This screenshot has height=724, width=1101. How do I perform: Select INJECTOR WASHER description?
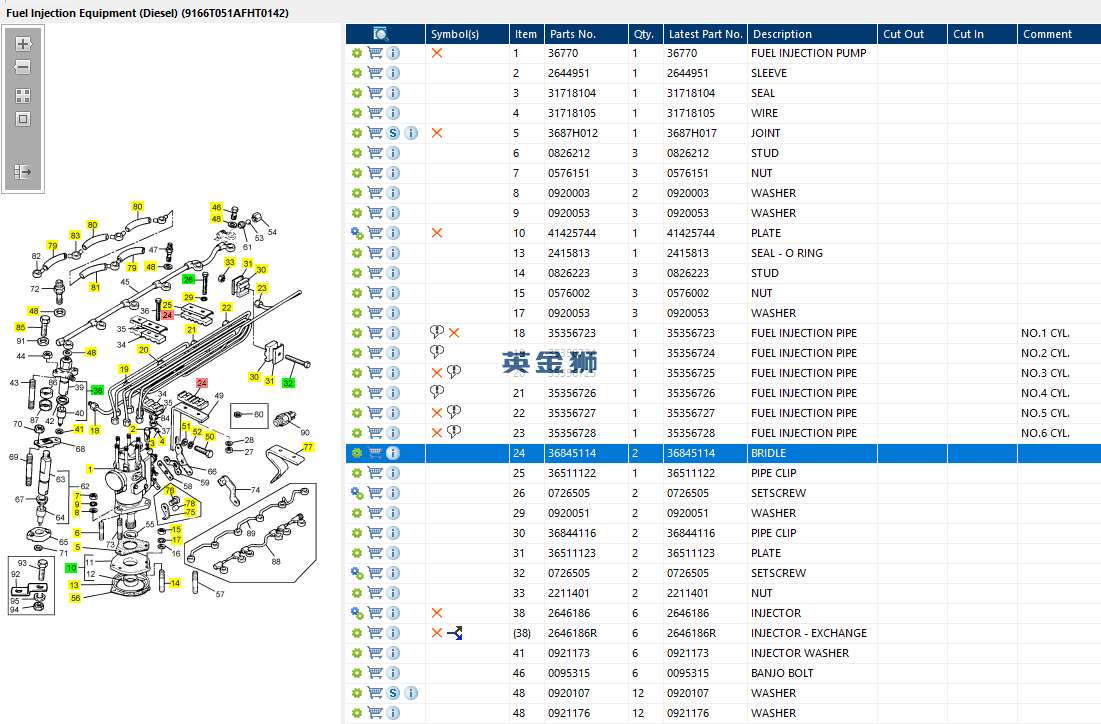(800, 653)
